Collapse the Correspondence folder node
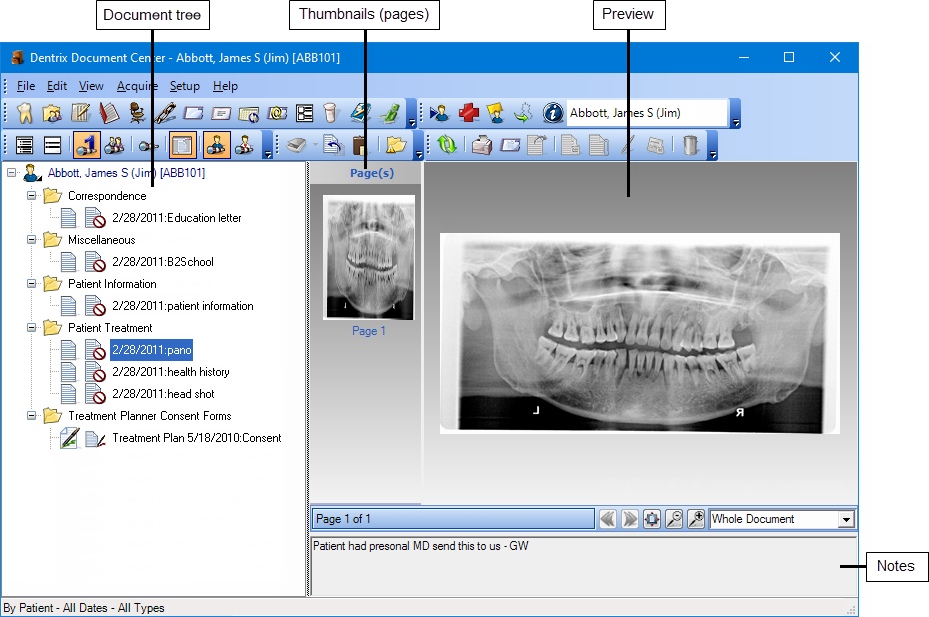Image resolution: width=929 pixels, height=617 pixels. click(x=32, y=196)
